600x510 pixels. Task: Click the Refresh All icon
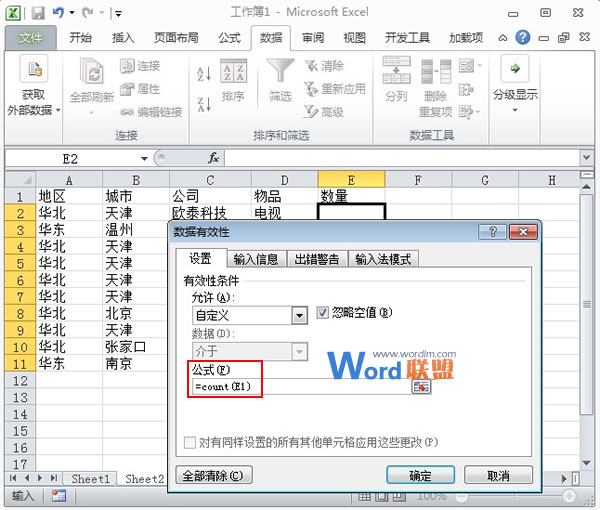[x=92, y=70]
